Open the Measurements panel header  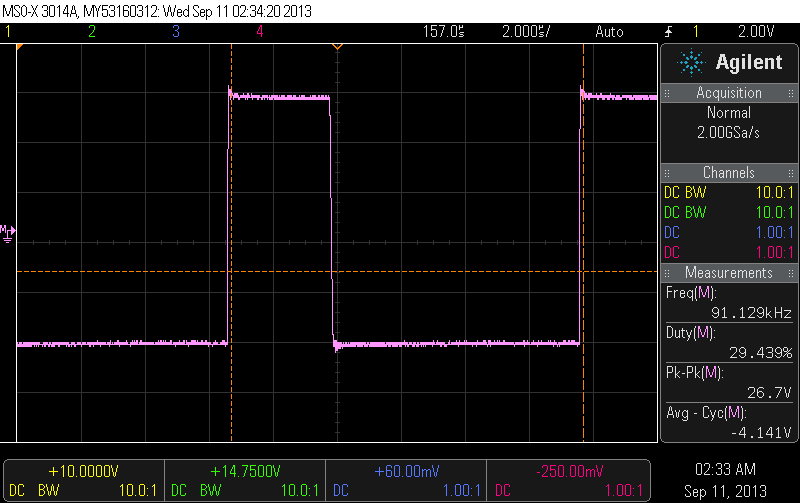(x=729, y=273)
